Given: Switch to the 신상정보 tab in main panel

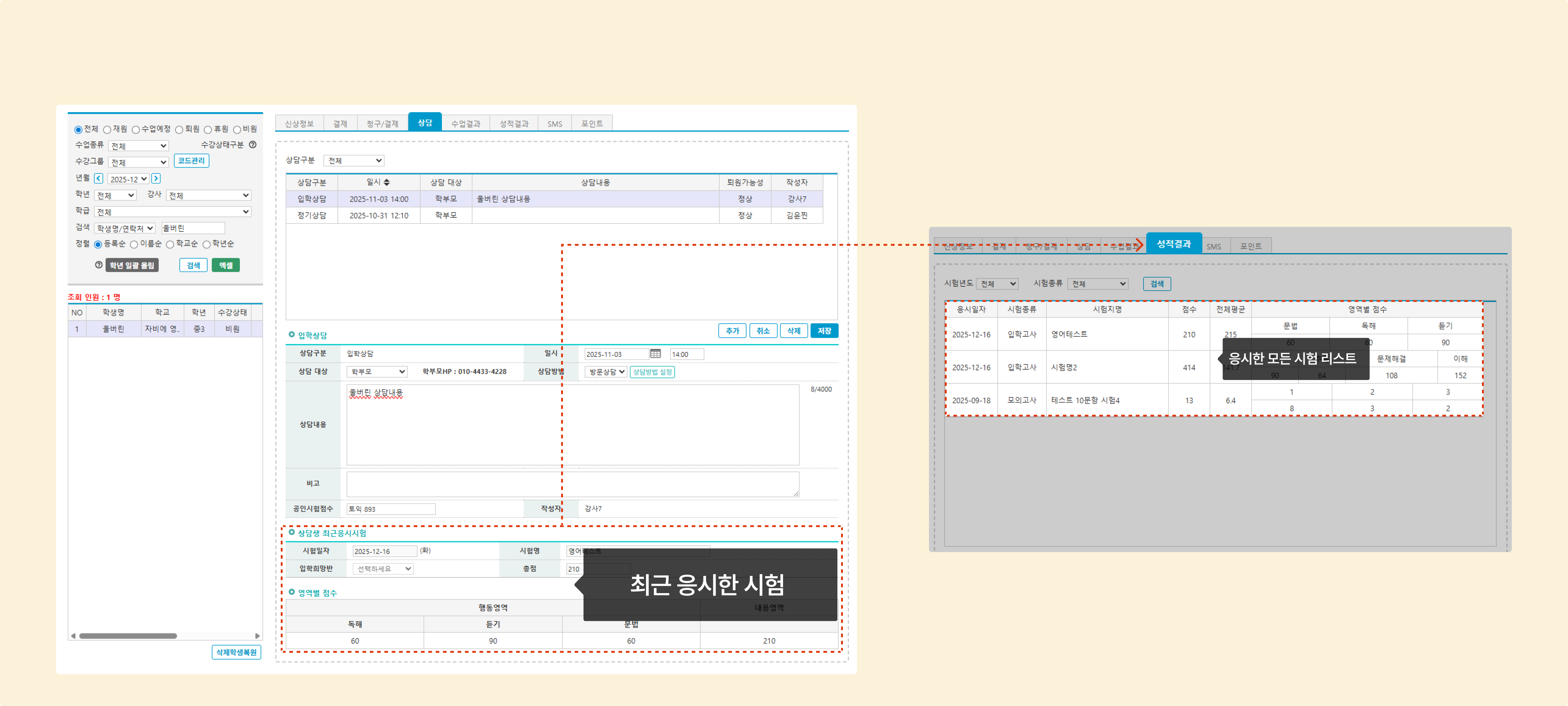Looking at the screenshot, I should (x=299, y=124).
